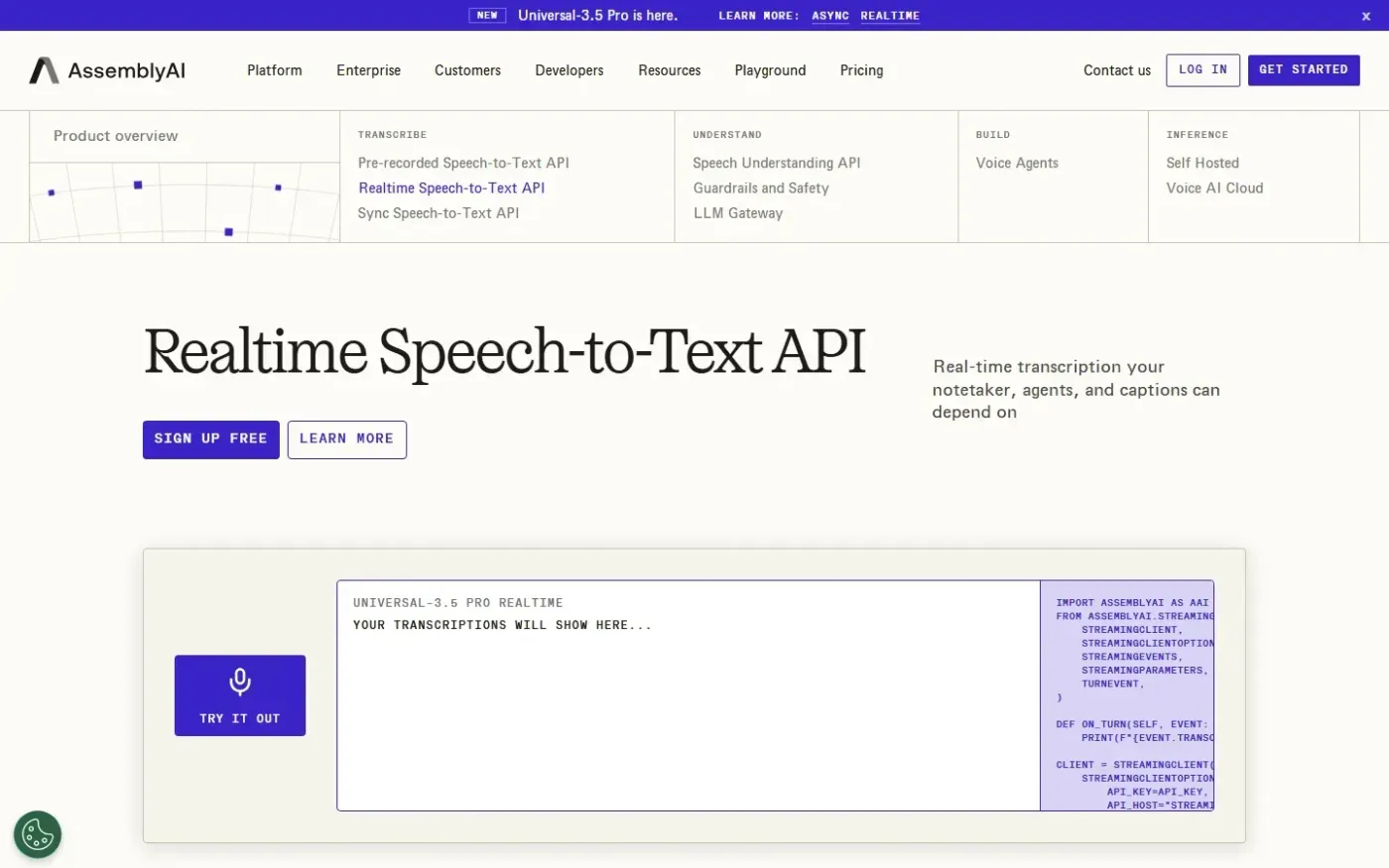Click the AssemblyAI logo
This screenshot has width=1389, height=868.
(x=107, y=70)
